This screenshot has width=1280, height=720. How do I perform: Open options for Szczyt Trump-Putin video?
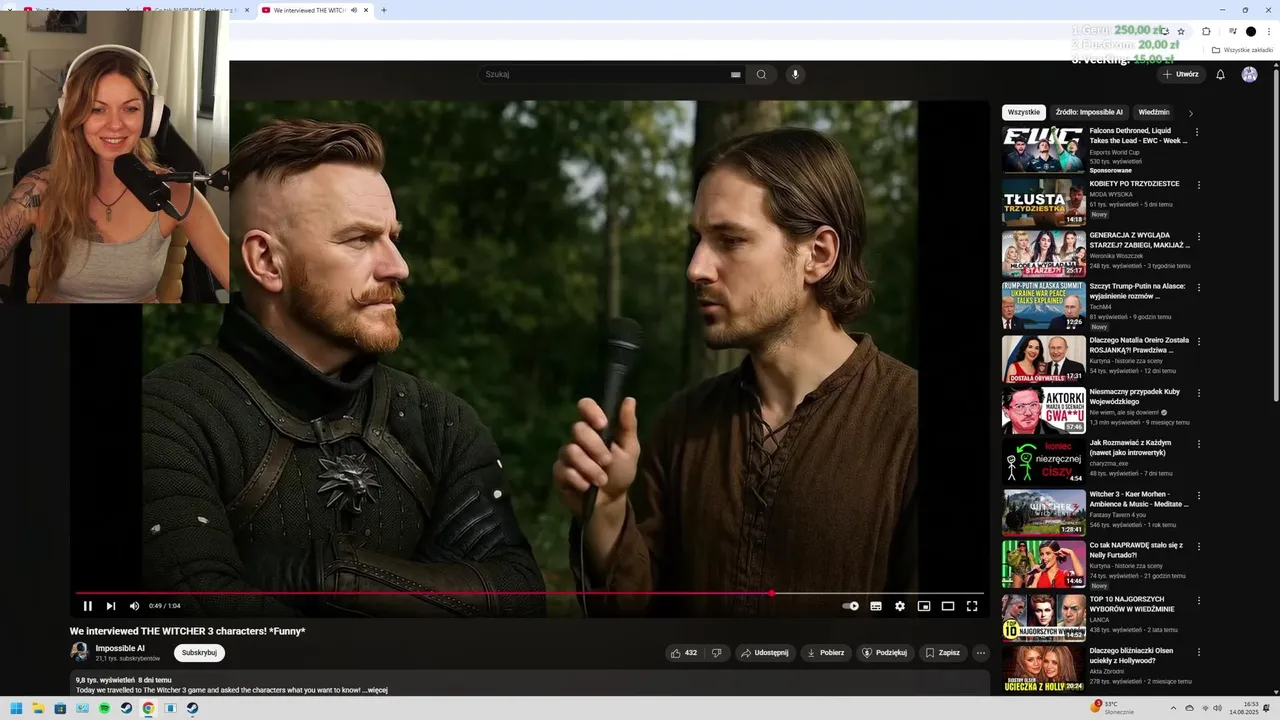pyautogui.click(x=1197, y=288)
